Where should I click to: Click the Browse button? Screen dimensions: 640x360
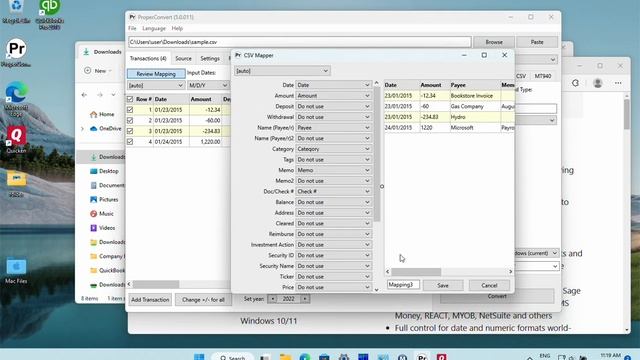pos(494,42)
